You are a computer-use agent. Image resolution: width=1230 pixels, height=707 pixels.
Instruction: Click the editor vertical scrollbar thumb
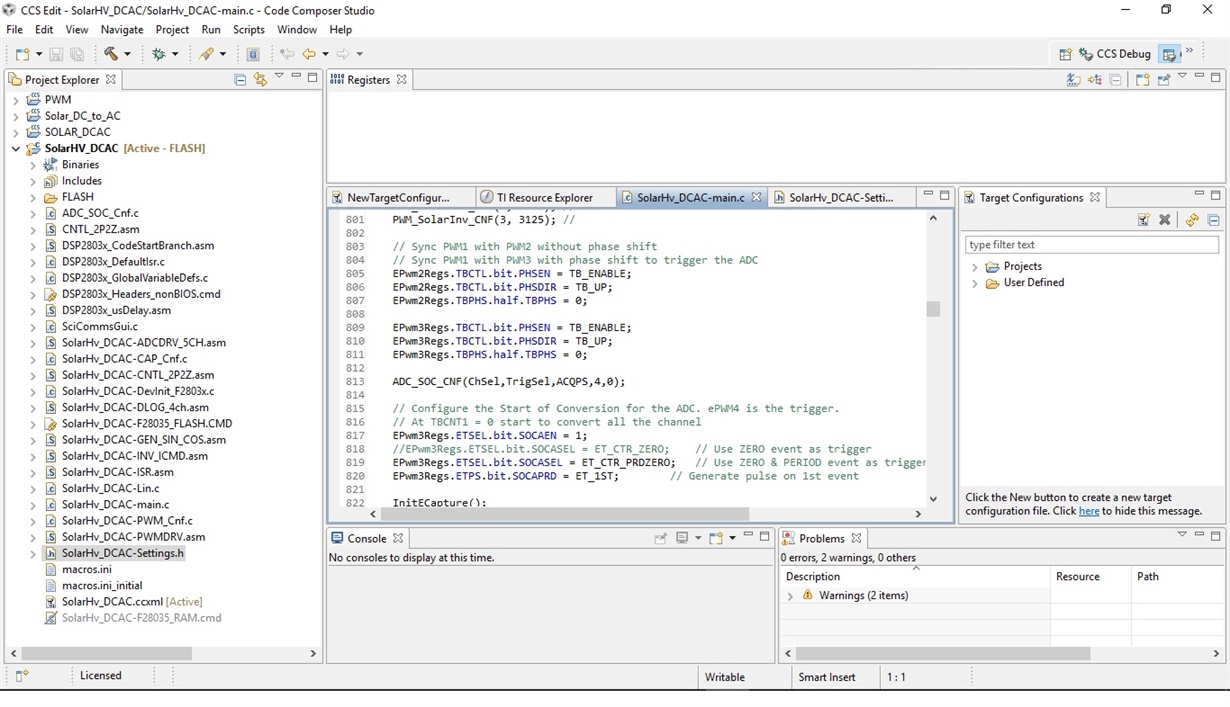click(x=933, y=309)
